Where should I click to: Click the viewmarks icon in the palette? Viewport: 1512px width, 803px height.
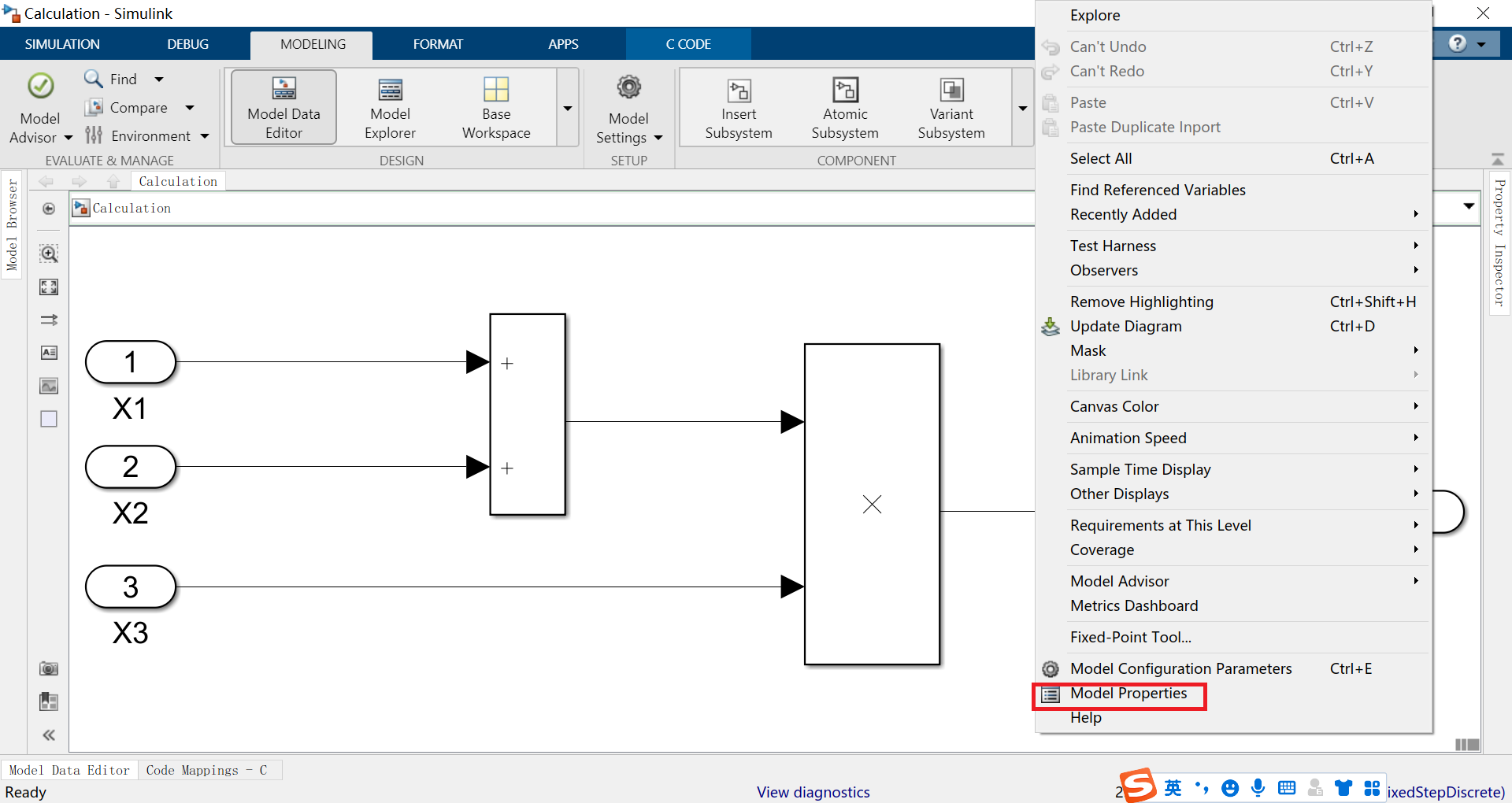click(x=49, y=701)
